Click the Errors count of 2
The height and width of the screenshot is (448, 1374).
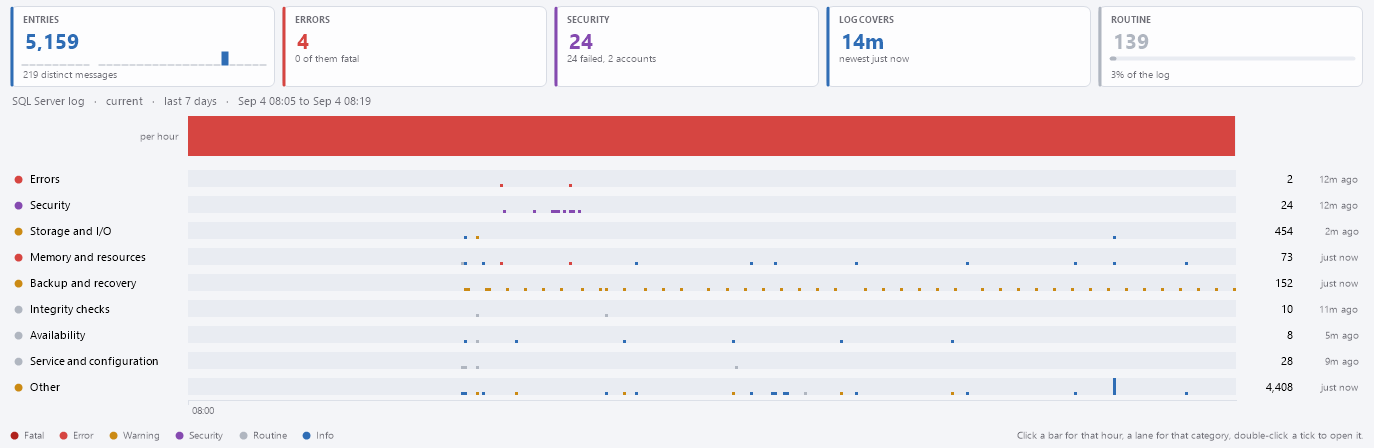(x=1290, y=179)
